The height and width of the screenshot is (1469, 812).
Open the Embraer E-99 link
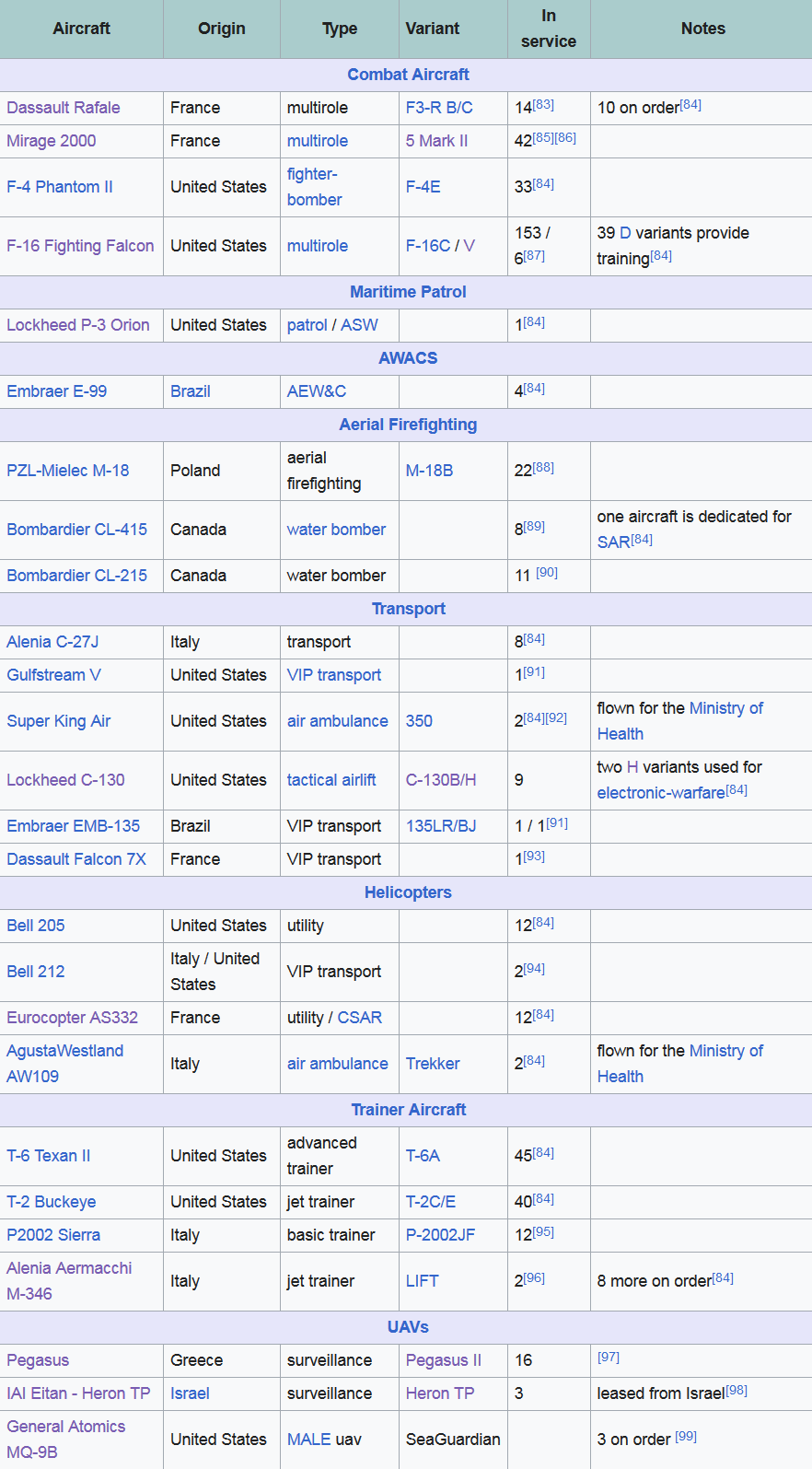57,391
